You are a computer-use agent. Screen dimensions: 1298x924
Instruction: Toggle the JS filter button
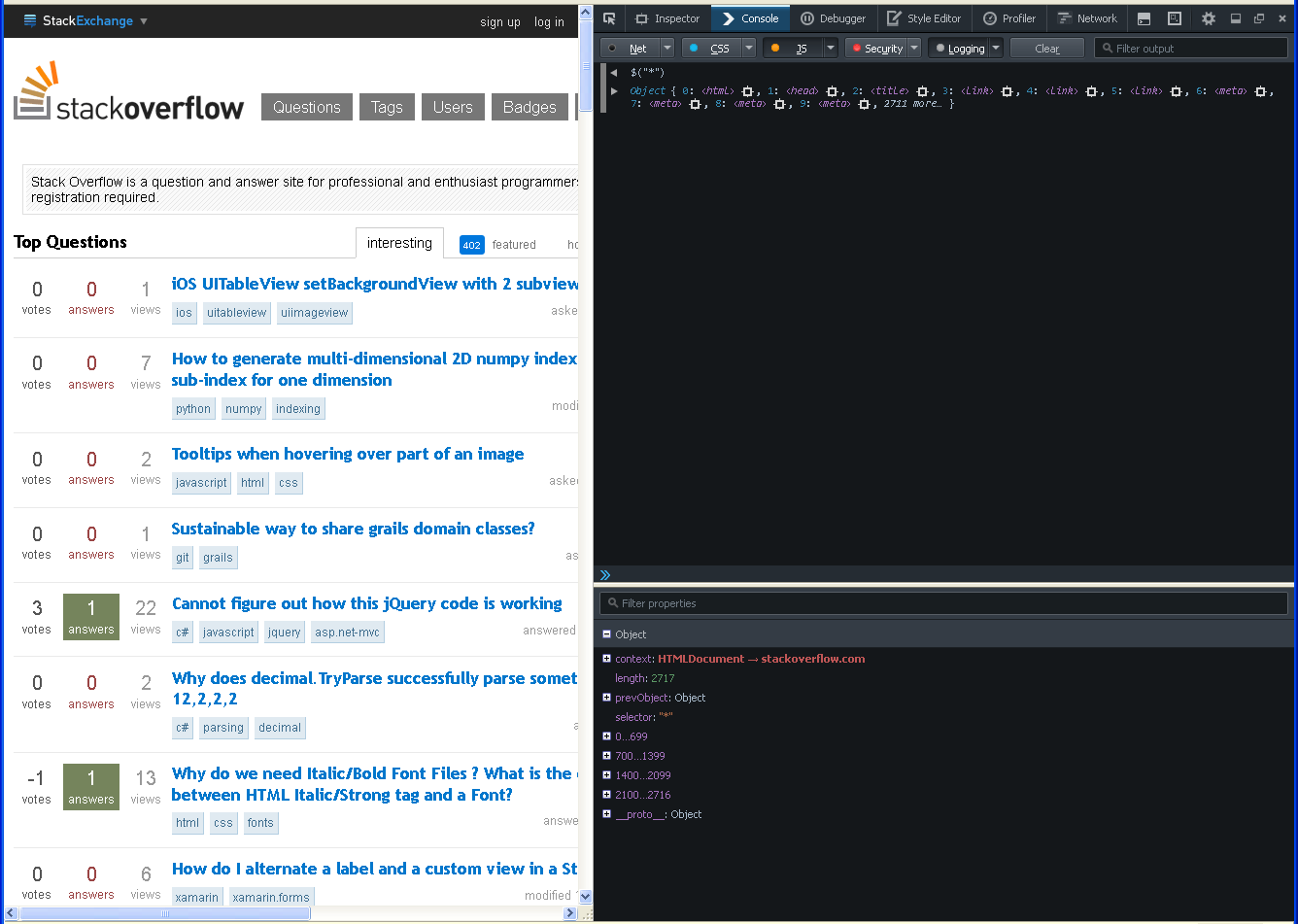(793, 48)
